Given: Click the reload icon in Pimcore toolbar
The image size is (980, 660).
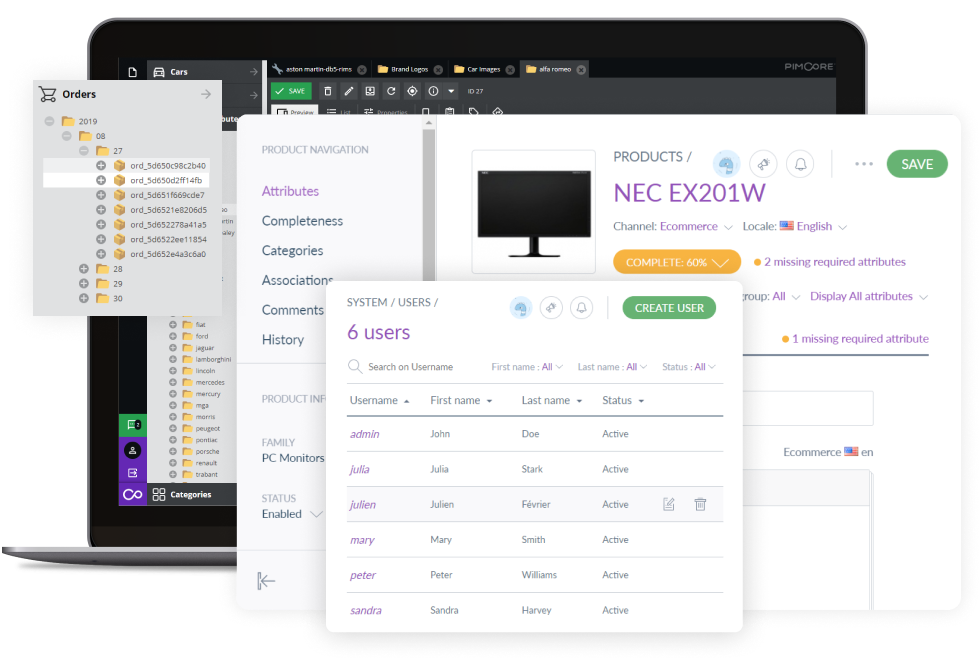Looking at the screenshot, I should pos(391,91).
